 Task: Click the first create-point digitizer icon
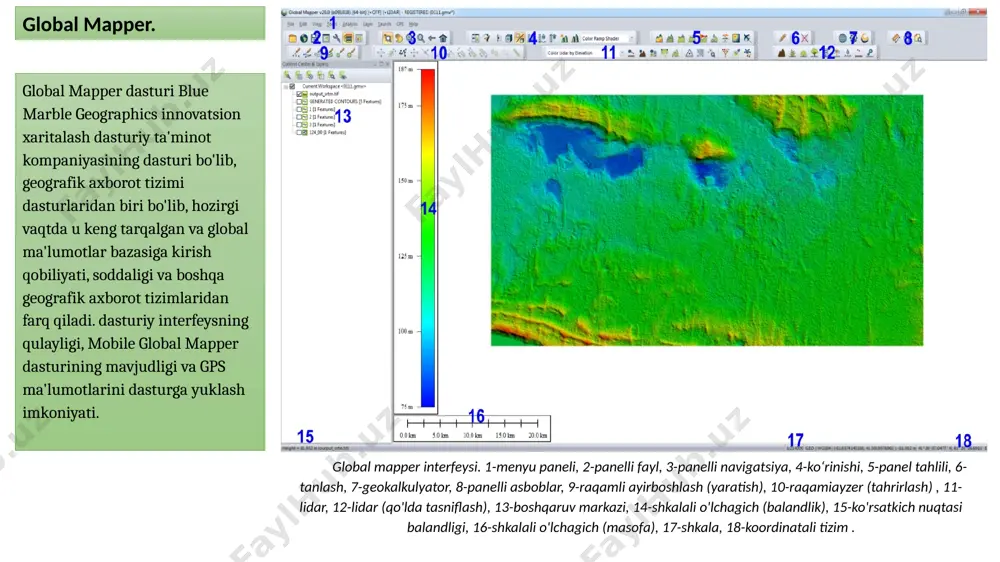coord(297,53)
